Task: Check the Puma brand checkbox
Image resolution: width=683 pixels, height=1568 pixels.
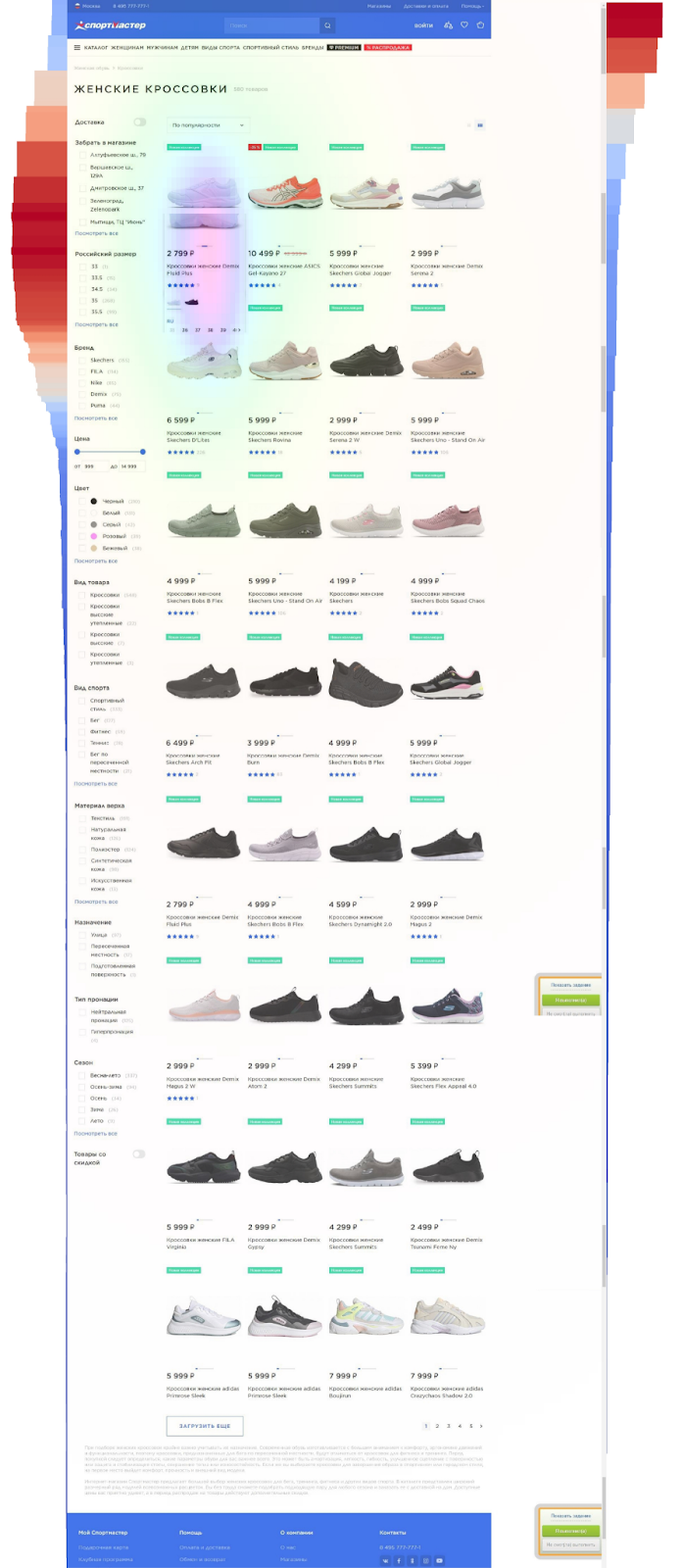Action: tap(82, 406)
